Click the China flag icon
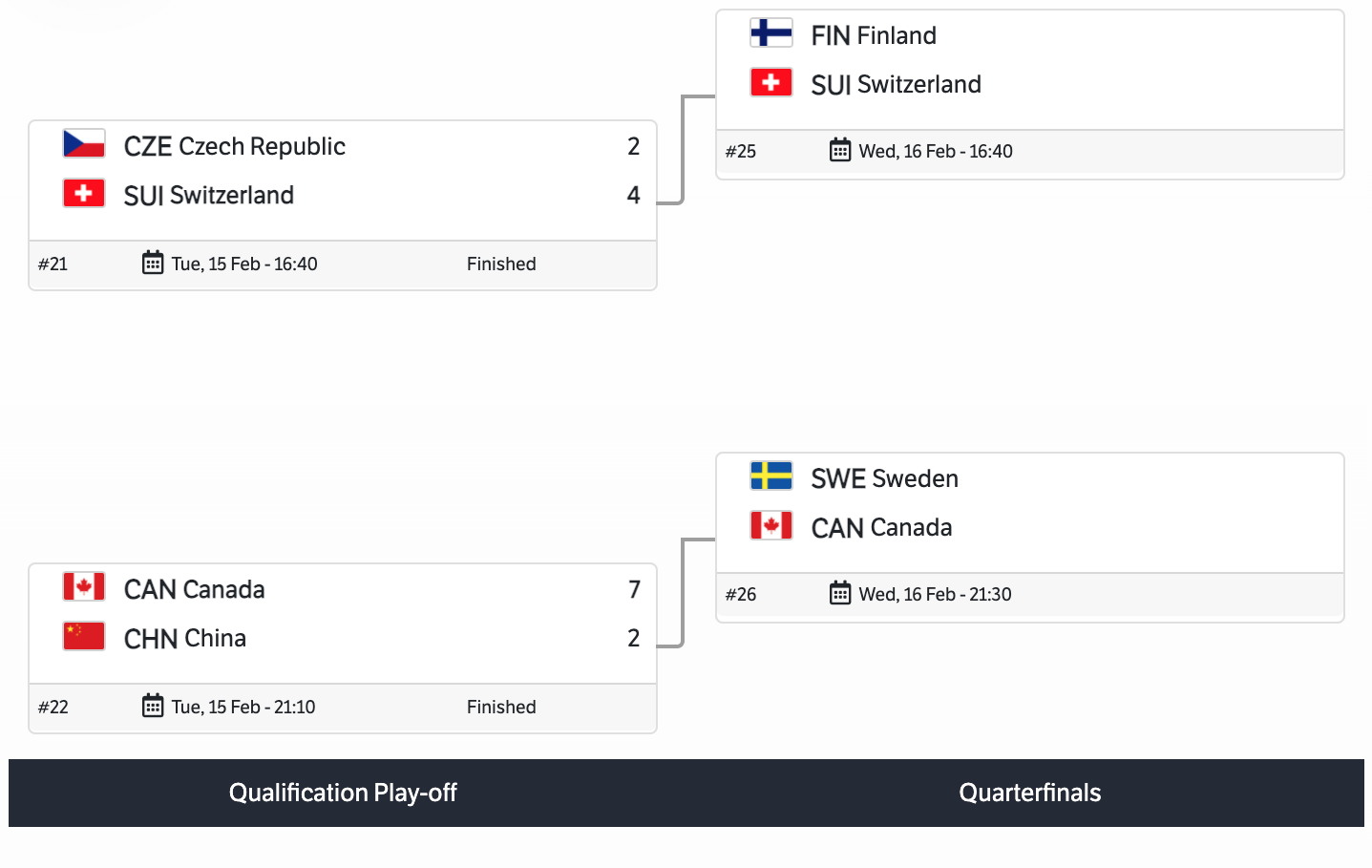The image size is (1372, 868). tap(84, 636)
